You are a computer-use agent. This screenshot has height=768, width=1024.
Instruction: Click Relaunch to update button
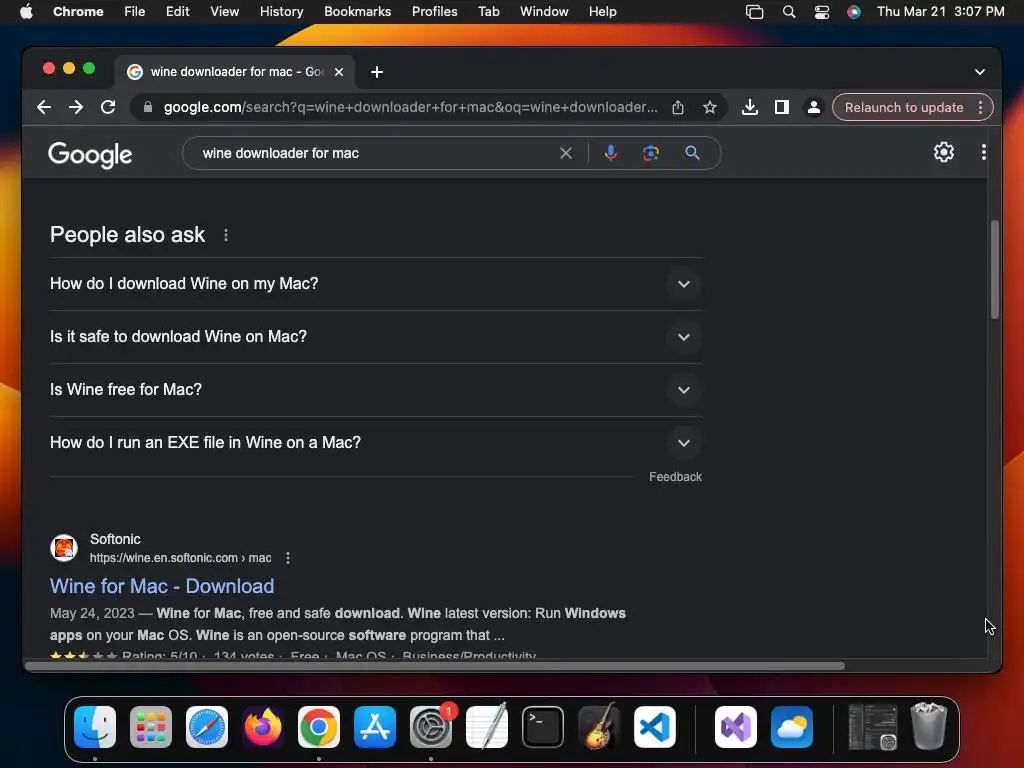click(x=904, y=107)
